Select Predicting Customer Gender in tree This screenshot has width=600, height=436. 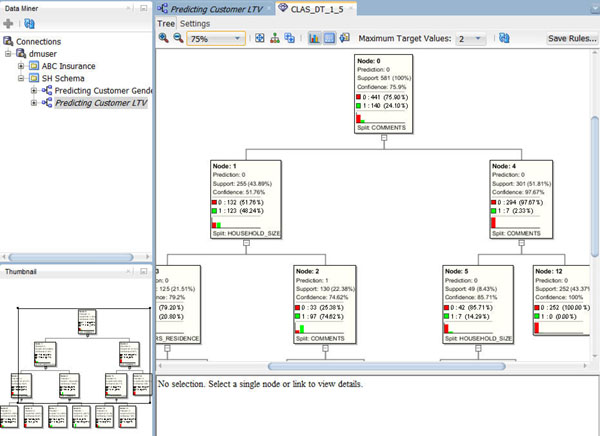coord(103,90)
